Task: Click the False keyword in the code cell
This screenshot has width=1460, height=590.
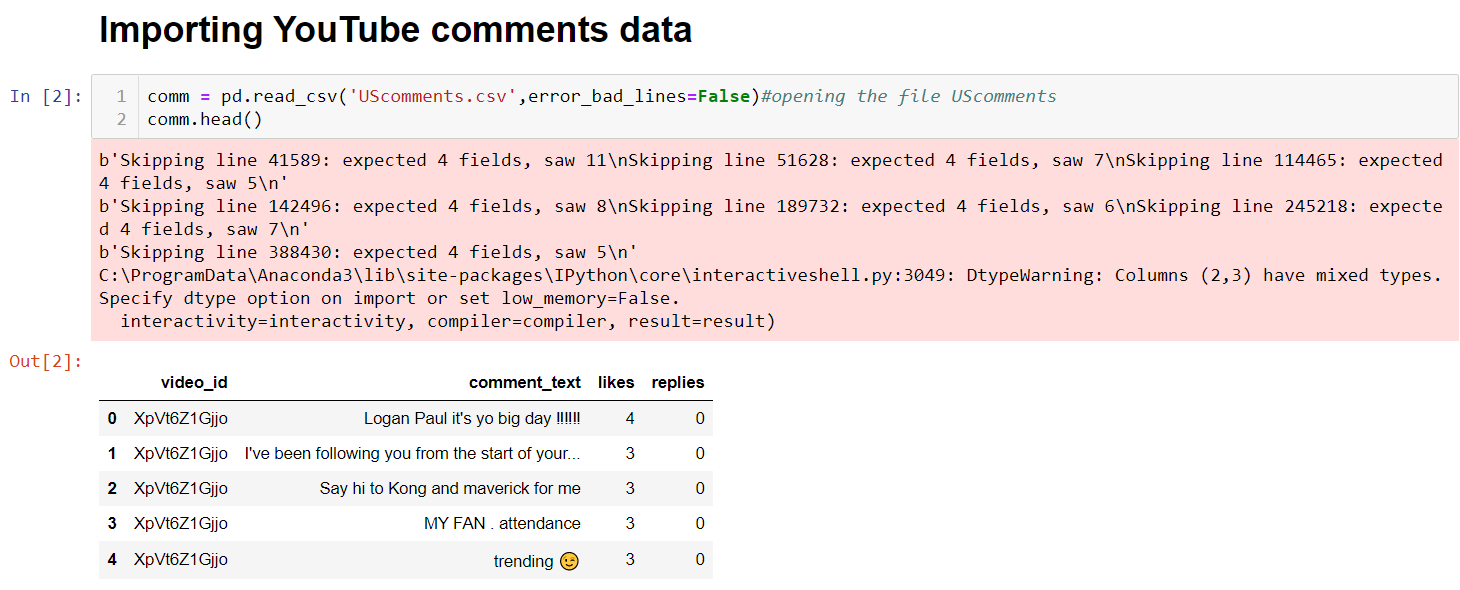Action: [x=723, y=96]
